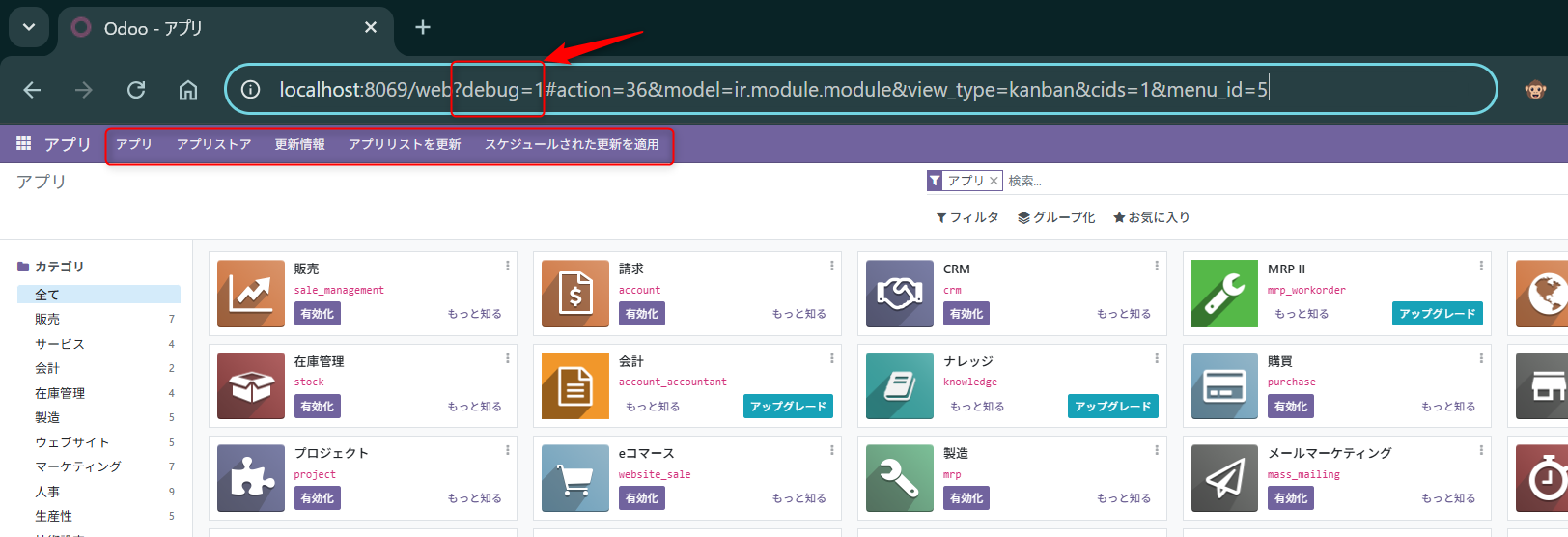The height and width of the screenshot is (537, 1568).
Task: Click the ナレッジ book icon
Action: click(900, 385)
